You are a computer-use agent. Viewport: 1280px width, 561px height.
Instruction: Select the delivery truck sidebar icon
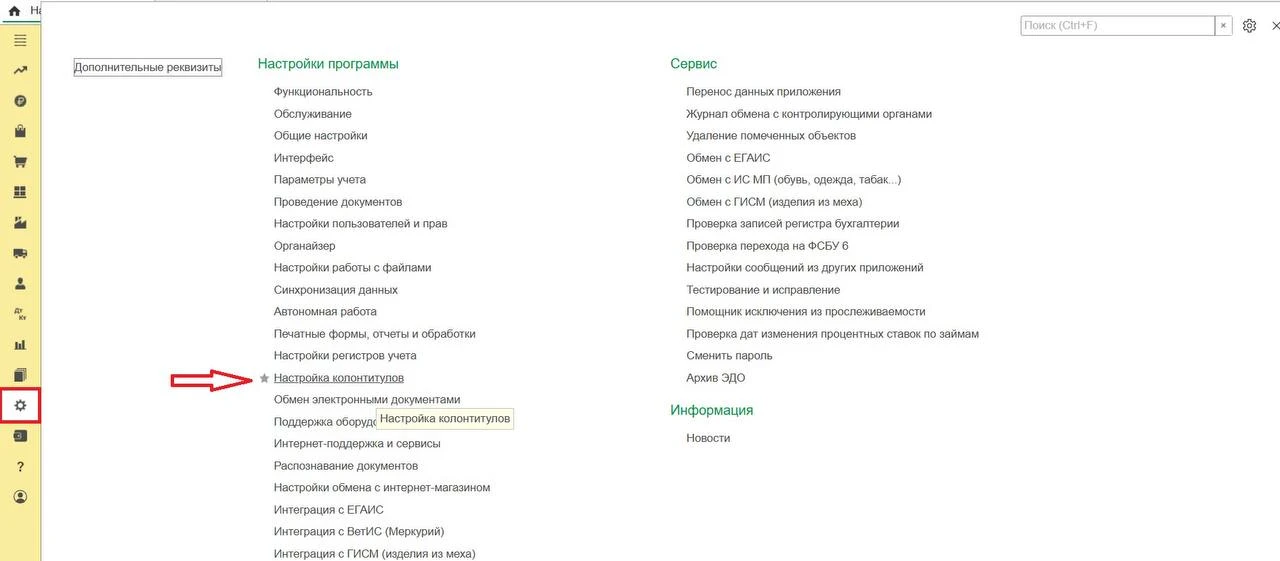coord(20,253)
